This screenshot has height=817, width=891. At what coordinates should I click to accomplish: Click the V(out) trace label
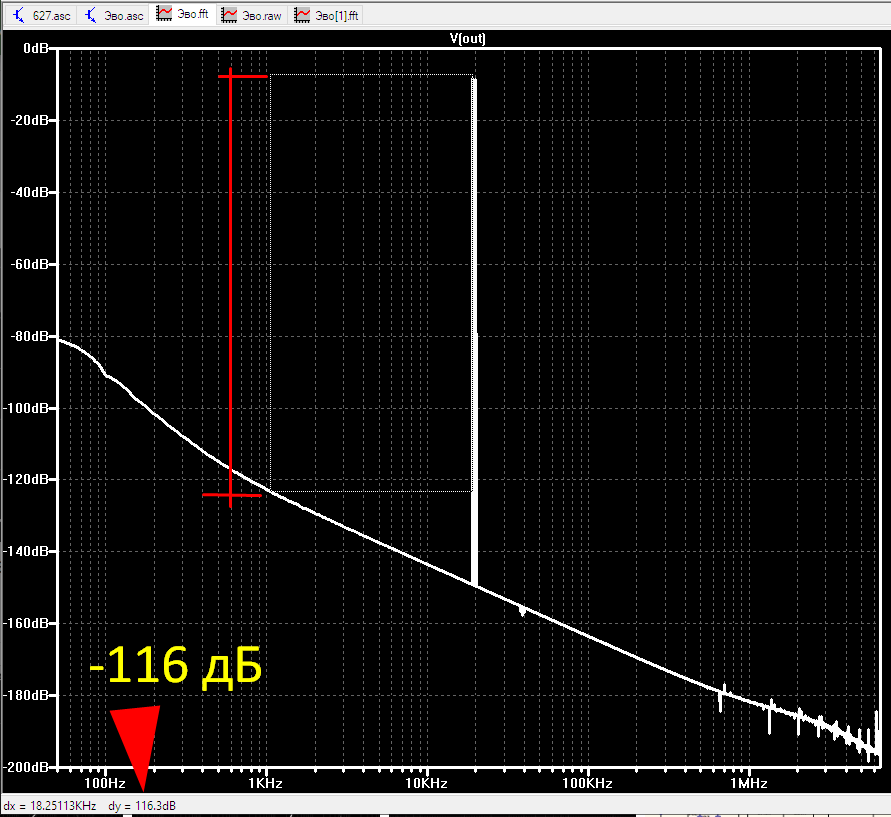(468, 38)
